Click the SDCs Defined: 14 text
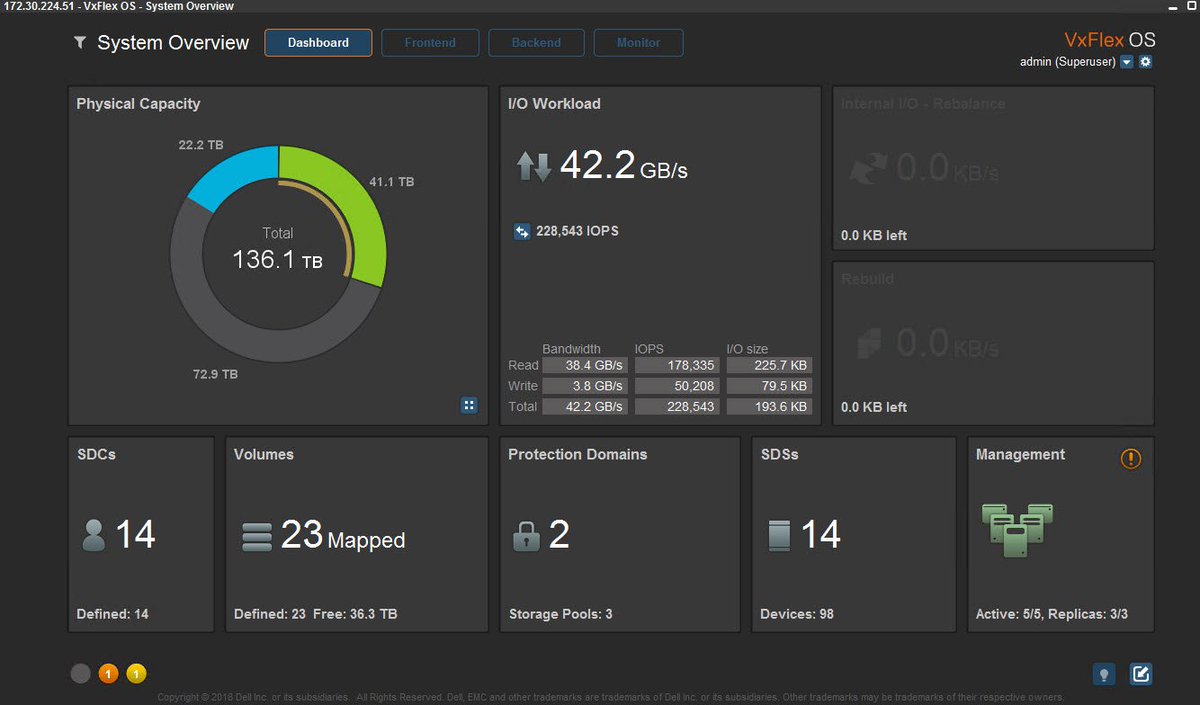The image size is (1200, 705). point(112,614)
